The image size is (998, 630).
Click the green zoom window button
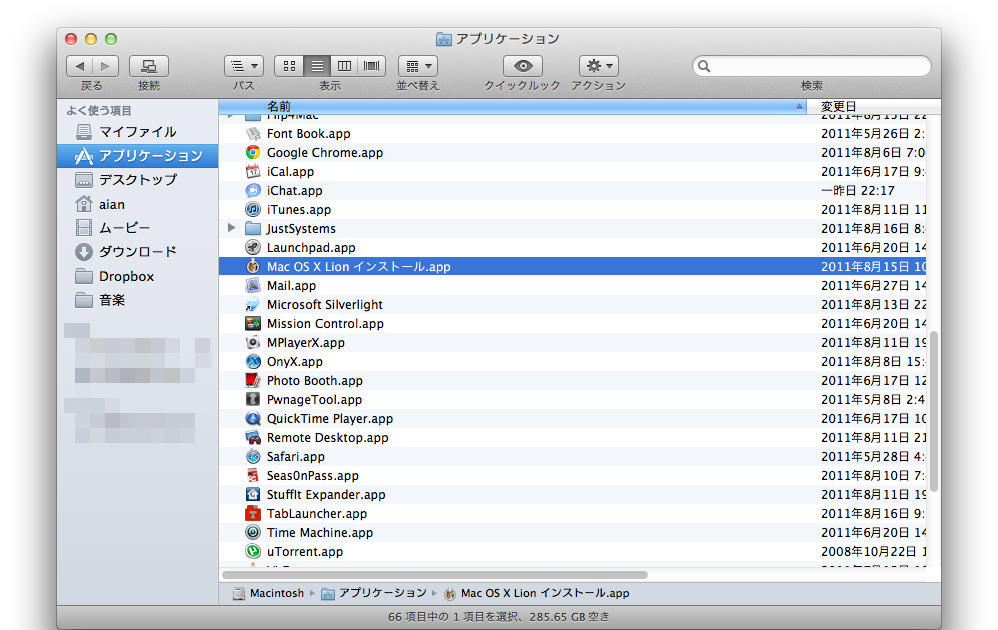pos(111,39)
